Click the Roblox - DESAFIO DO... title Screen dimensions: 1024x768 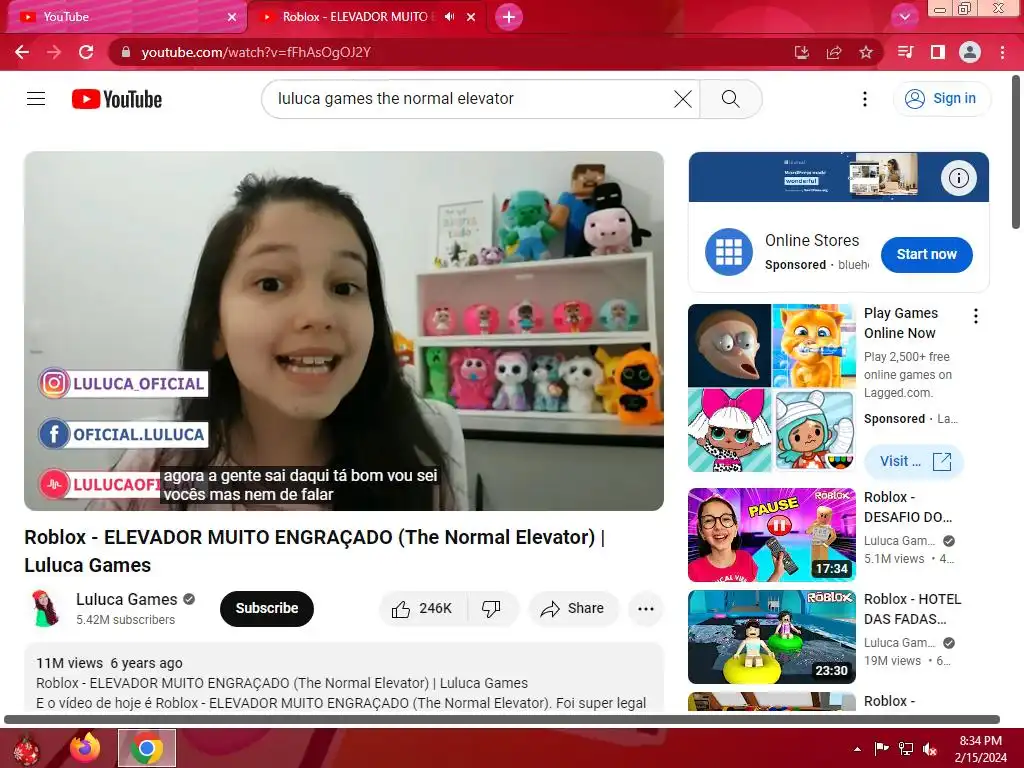tap(908, 507)
